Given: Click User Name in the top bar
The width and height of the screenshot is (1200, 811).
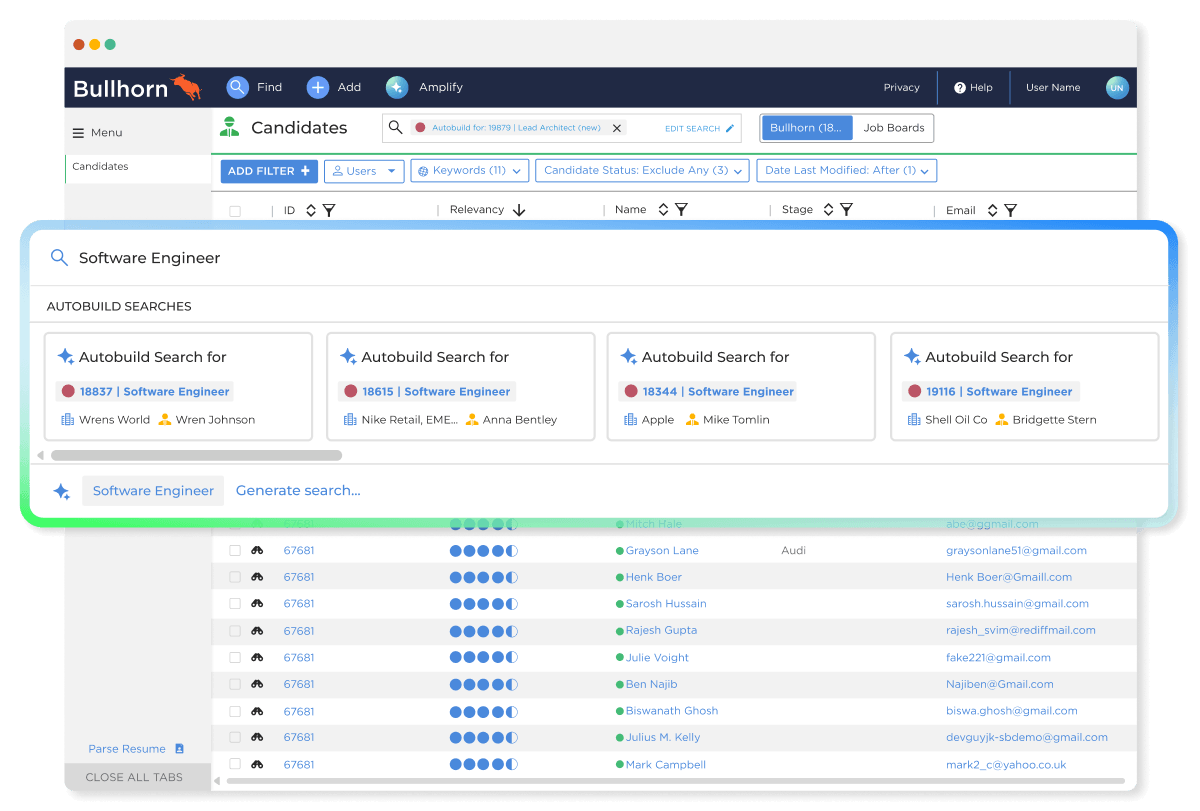Looking at the screenshot, I should (1053, 88).
